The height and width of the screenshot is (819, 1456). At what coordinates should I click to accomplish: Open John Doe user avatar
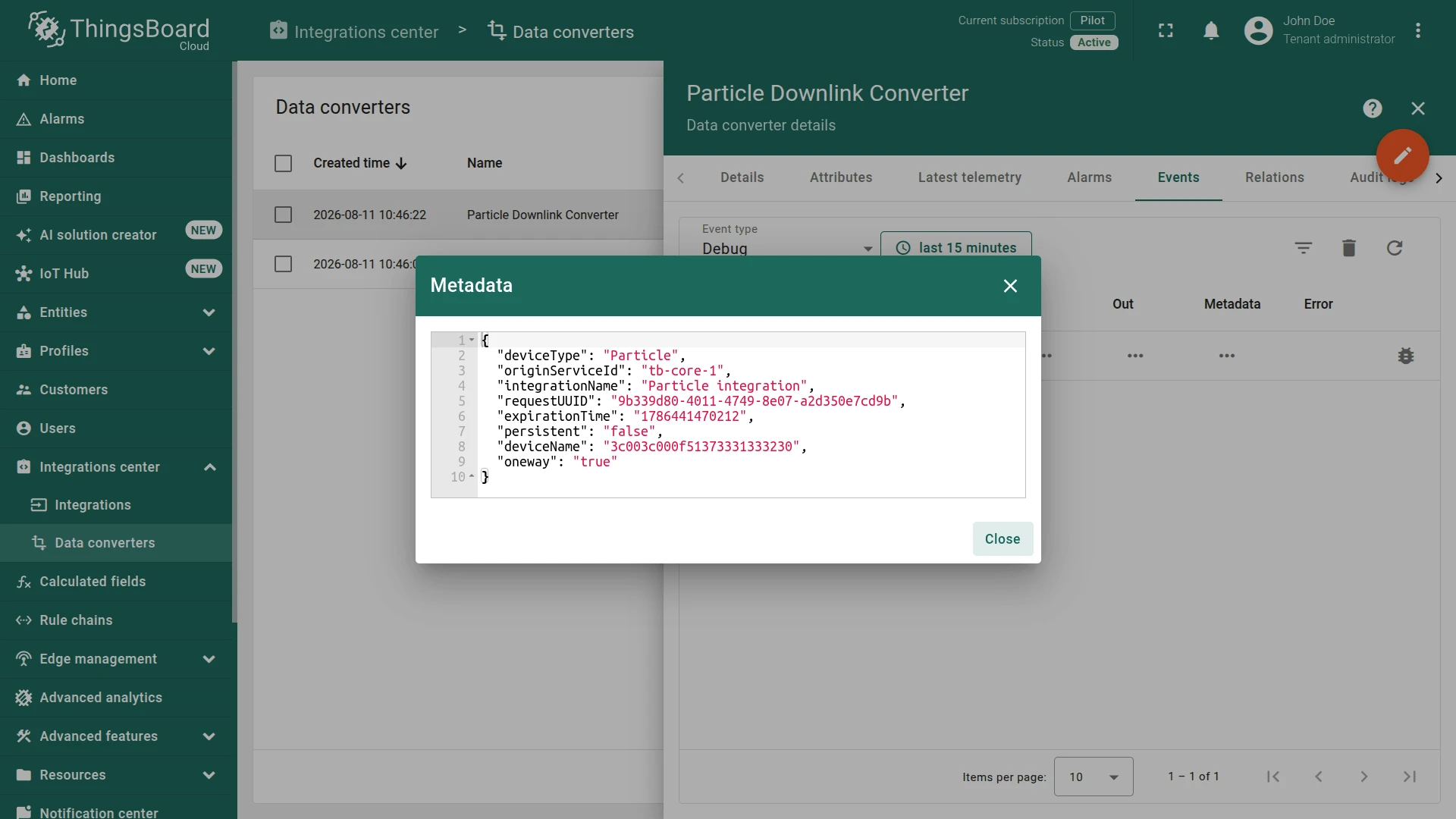tap(1258, 30)
